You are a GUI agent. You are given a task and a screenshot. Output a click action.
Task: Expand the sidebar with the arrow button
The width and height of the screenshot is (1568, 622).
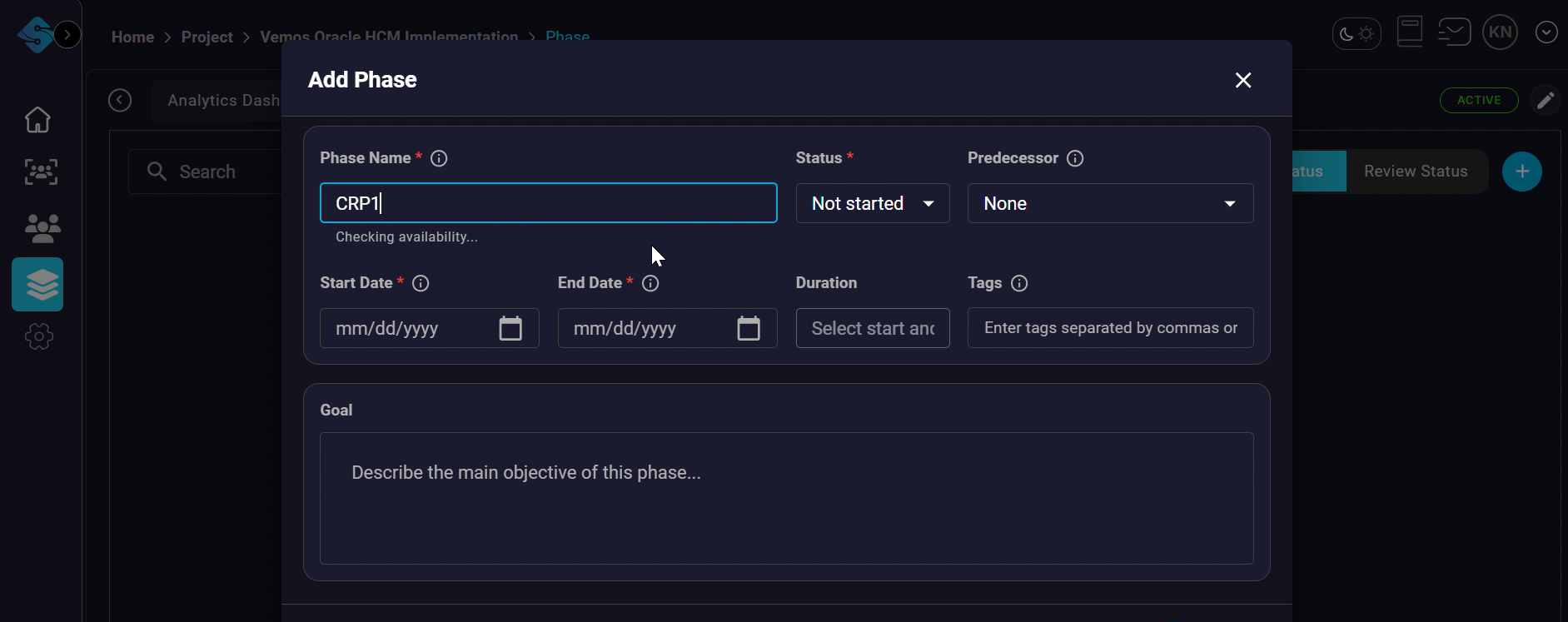[x=67, y=35]
